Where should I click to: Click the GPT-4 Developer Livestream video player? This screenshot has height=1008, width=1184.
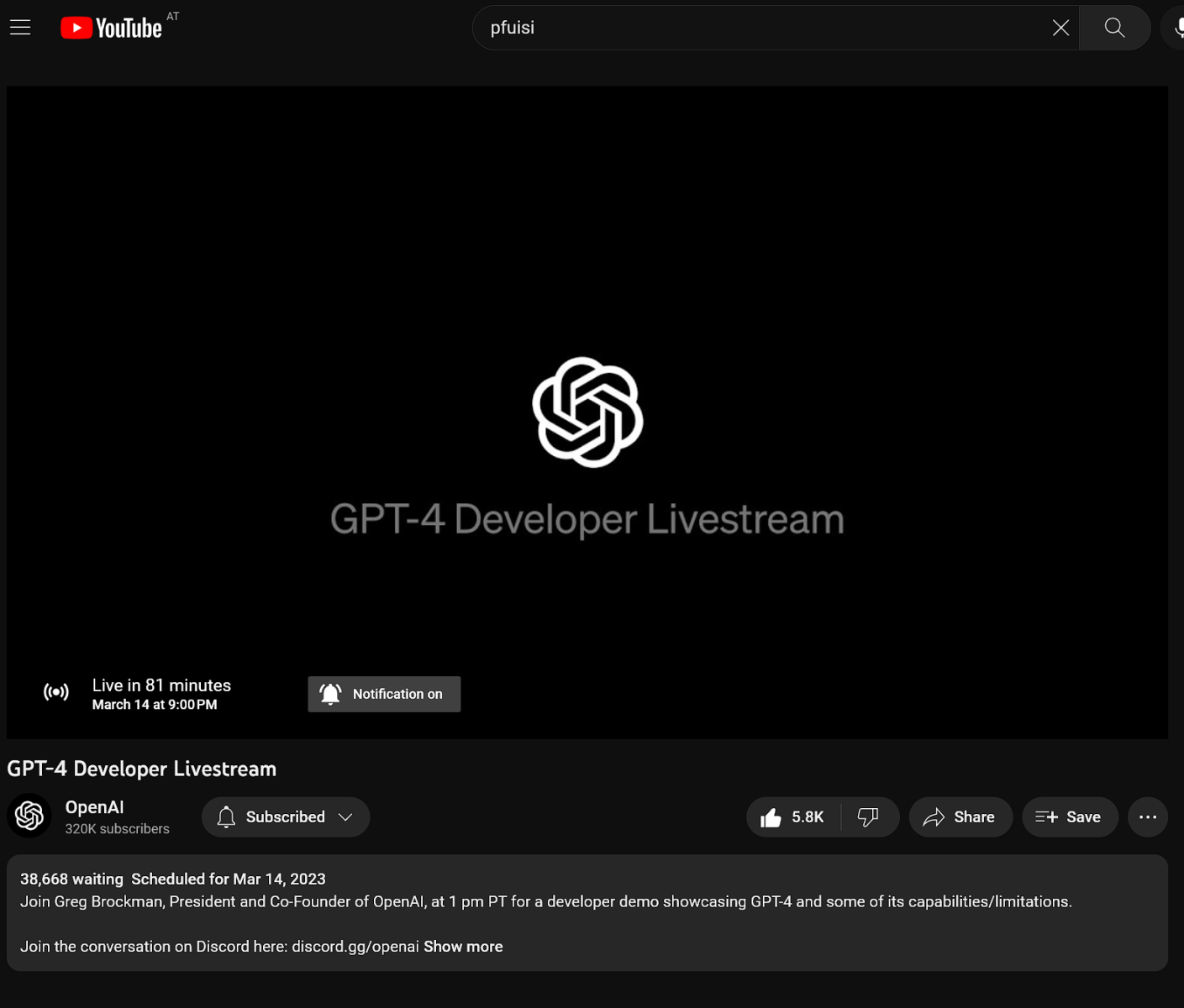[x=587, y=412]
